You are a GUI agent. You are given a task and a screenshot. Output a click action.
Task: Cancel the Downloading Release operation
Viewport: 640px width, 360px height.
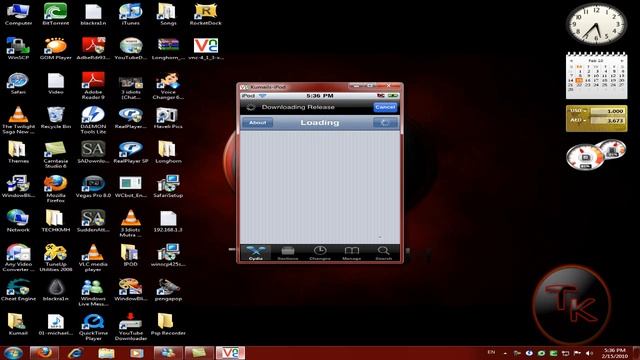(x=385, y=107)
